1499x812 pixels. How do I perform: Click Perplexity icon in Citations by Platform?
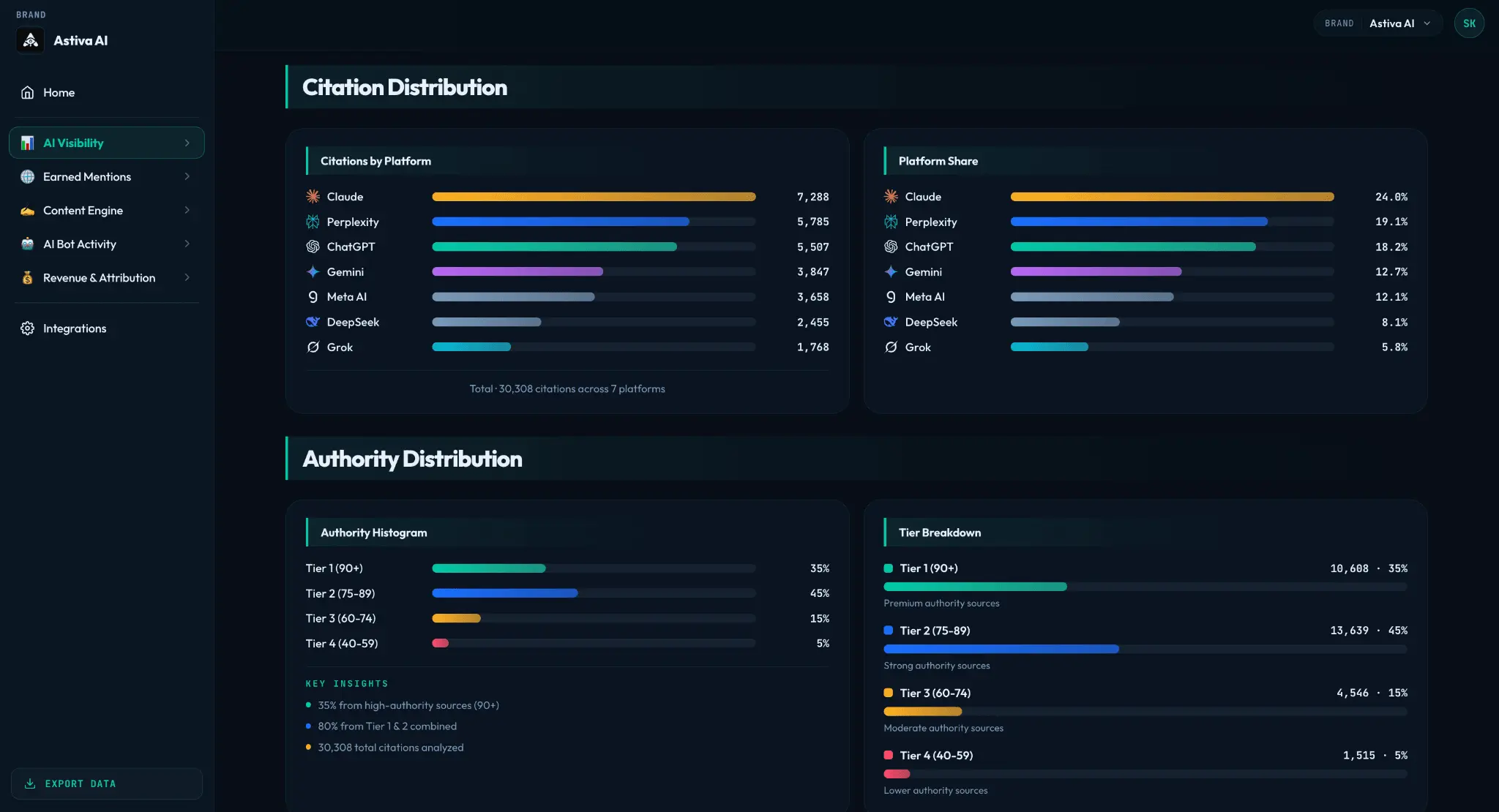pos(313,222)
